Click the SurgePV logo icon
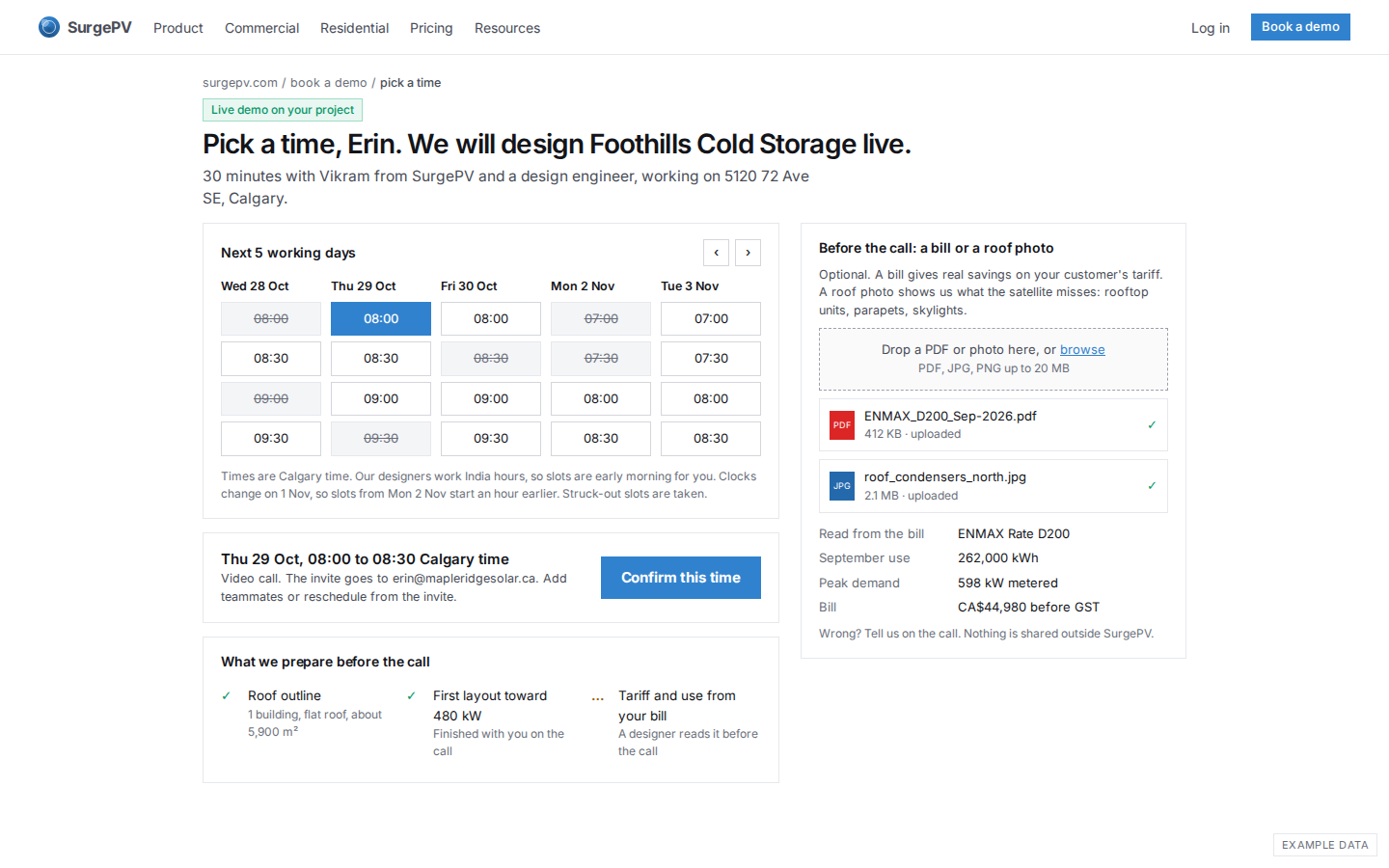The image size is (1389, 868). 49,27
